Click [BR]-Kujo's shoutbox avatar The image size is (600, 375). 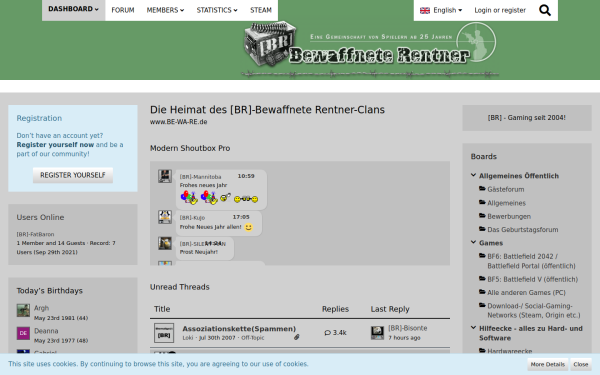[x=165, y=217]
